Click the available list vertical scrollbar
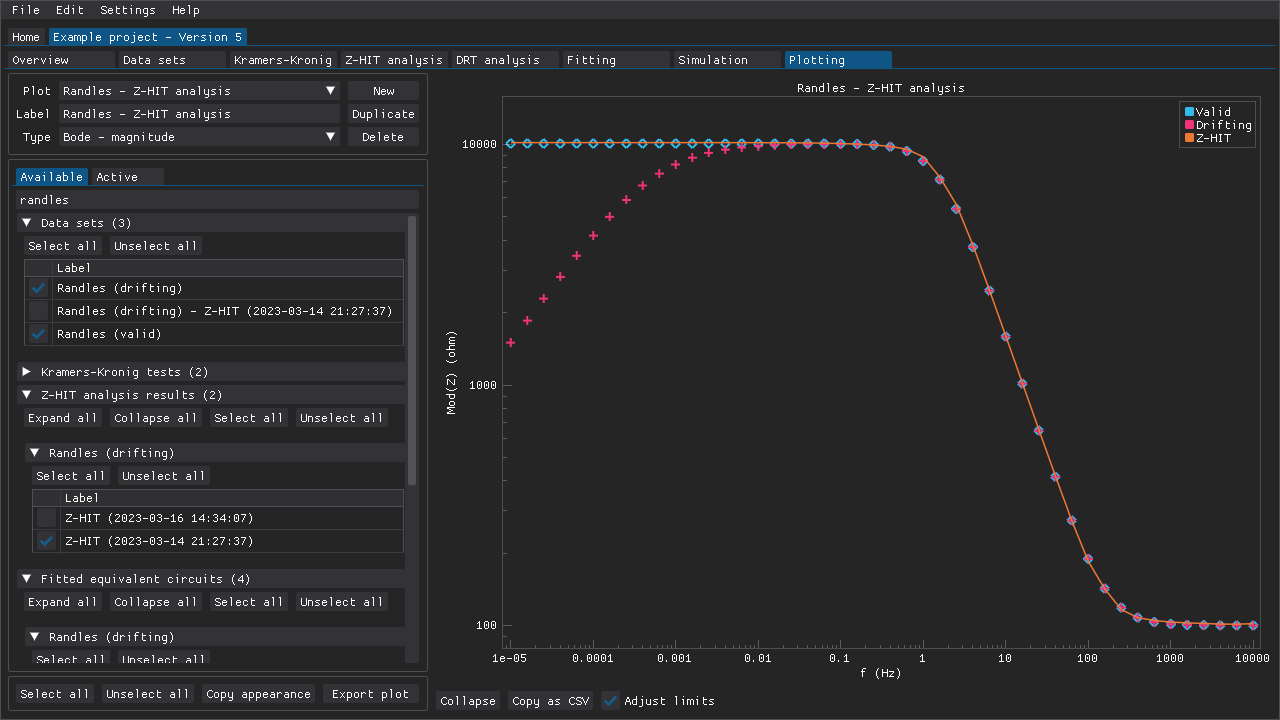Viewport: 1280px width, 720px height. click(x=412, y=350)
